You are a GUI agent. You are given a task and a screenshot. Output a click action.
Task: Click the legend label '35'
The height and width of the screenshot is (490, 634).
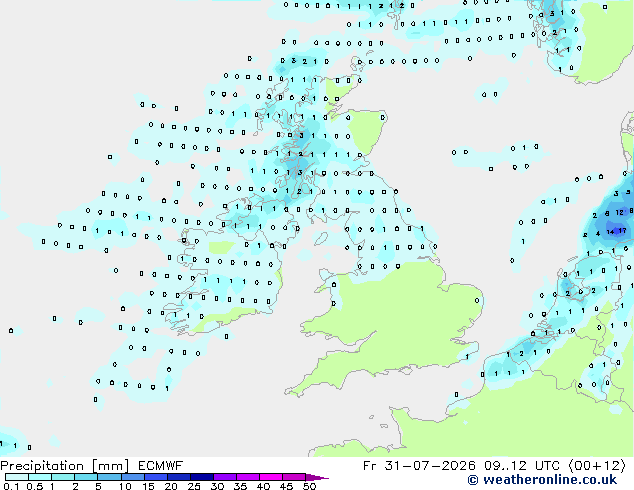tap(240, 486)
